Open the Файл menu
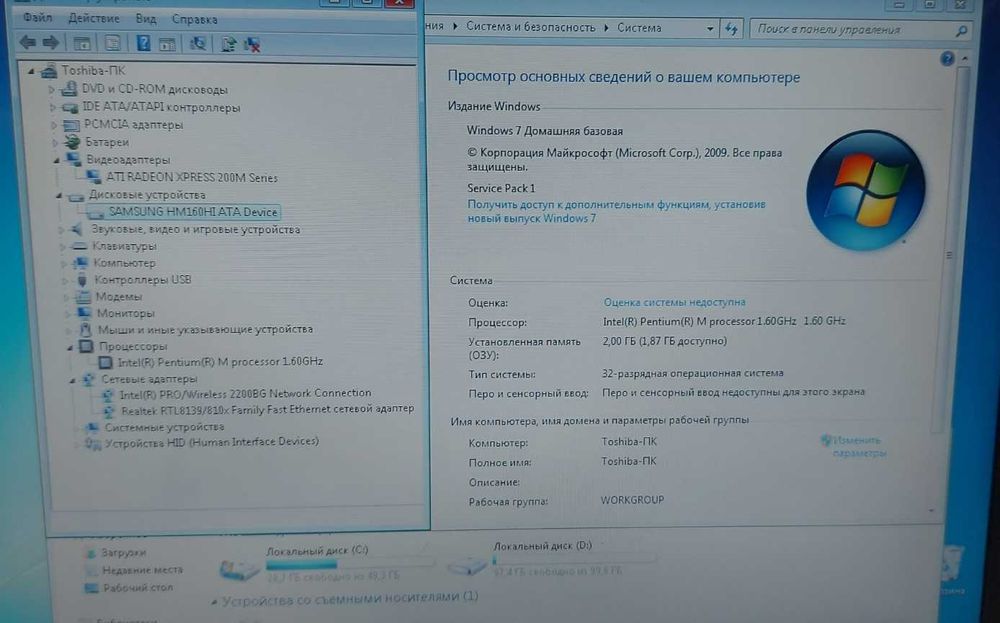The height and width of the screenshot is (623, 1000). click(x=38, y=18)
